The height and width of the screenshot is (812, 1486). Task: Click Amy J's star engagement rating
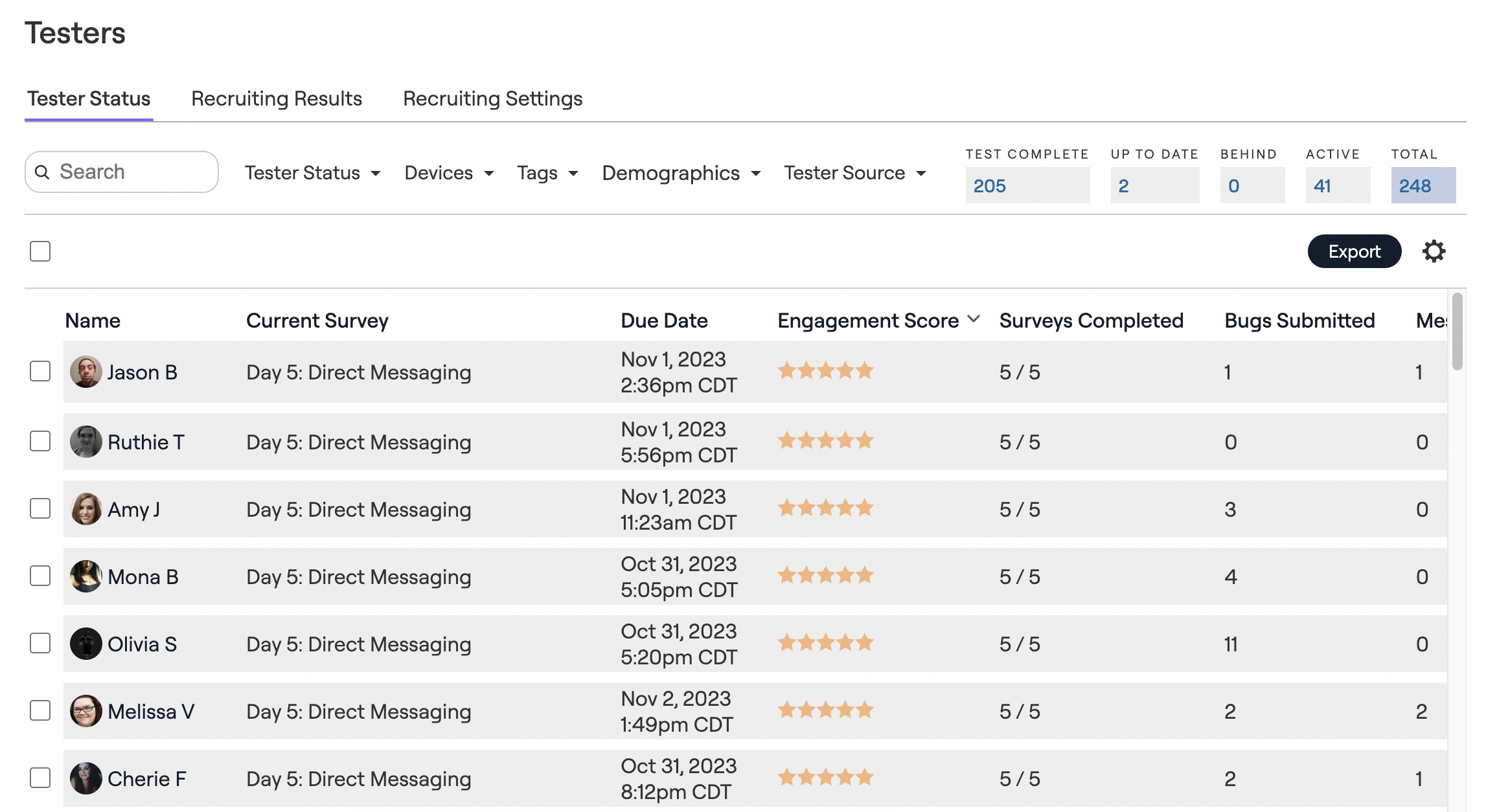pyautogui.click(x=825, y=508)
